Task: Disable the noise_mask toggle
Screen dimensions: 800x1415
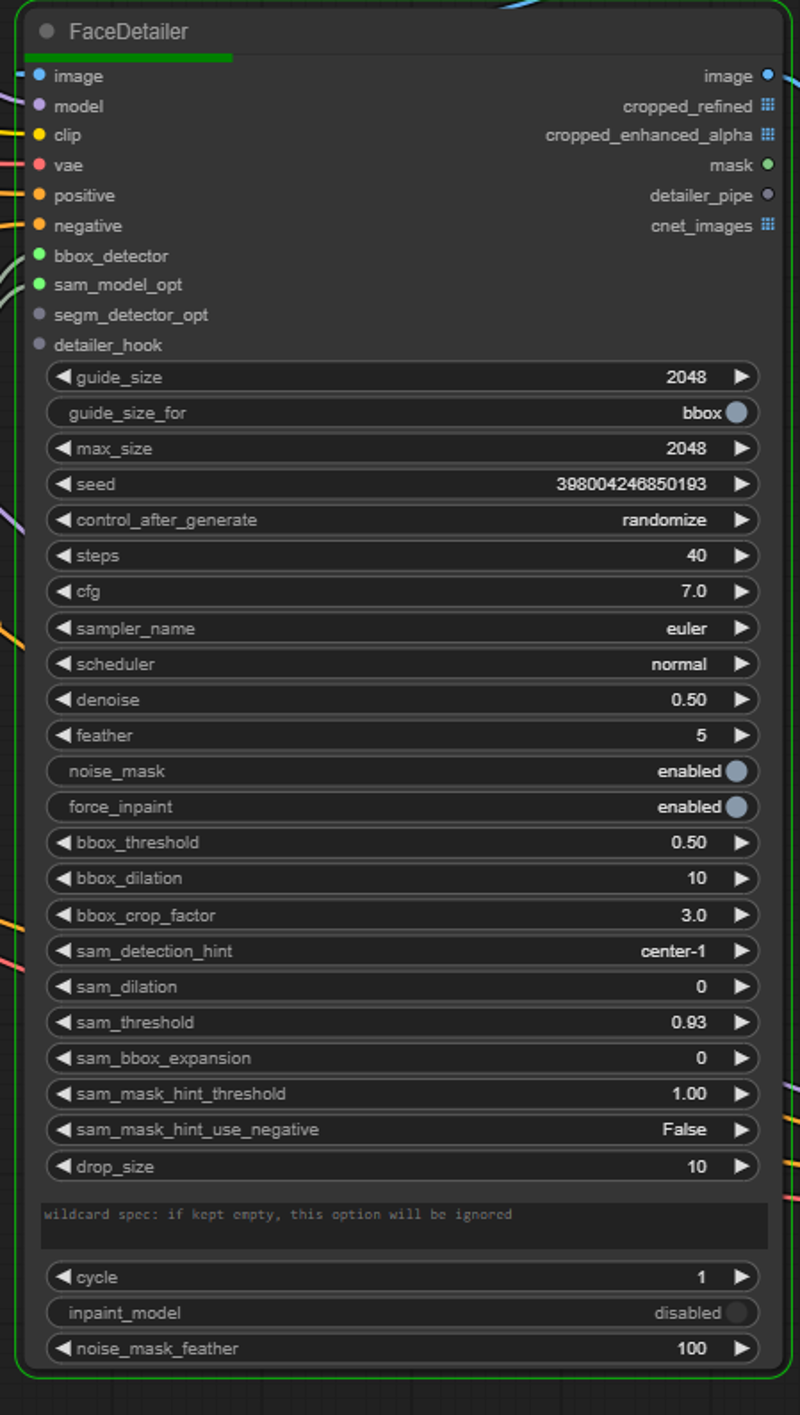Action: (736, 771)
